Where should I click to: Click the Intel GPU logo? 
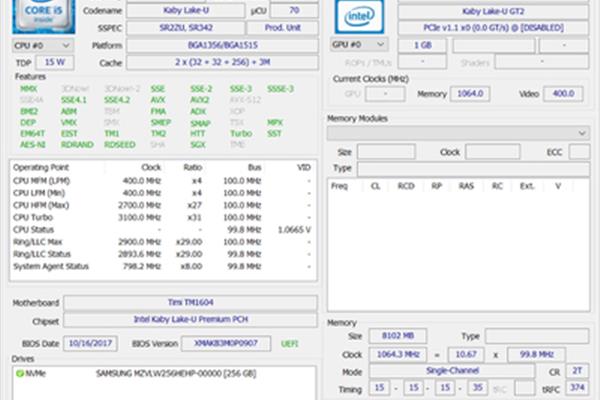[359, 17]
